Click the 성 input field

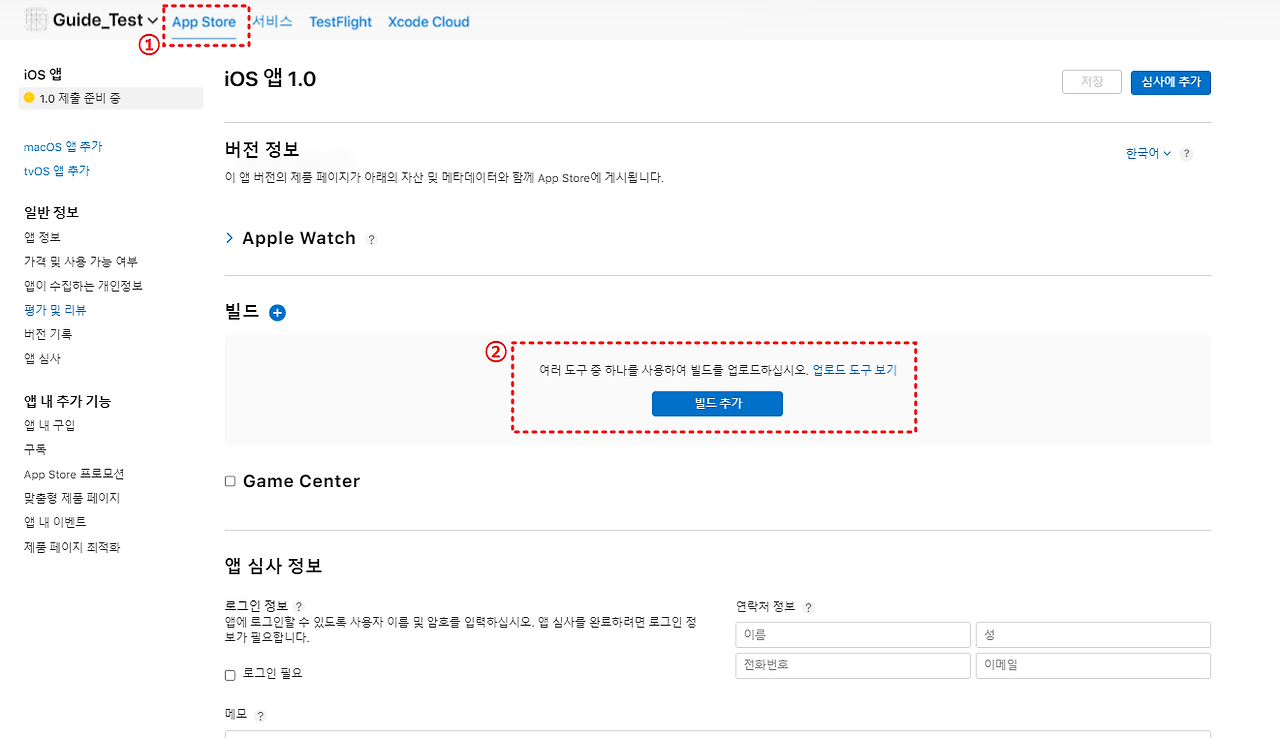coord(1093,635)
